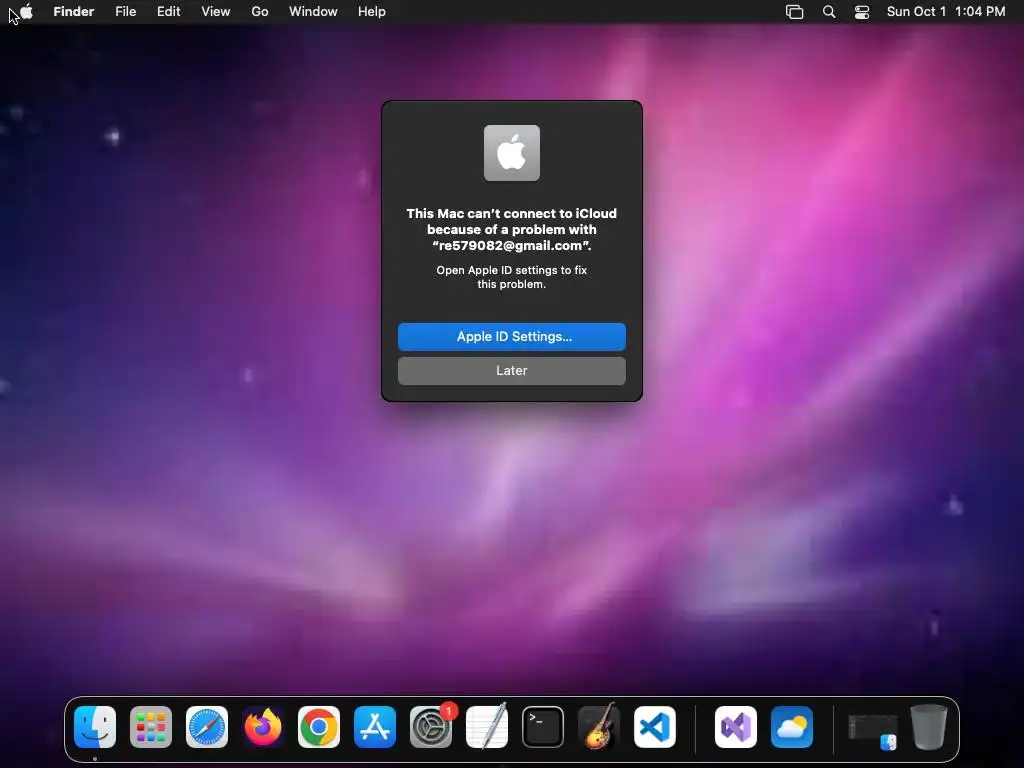
Task: Launch Google Chrome from the Dock
Action: pyautogui.click(x=319, y=727)
